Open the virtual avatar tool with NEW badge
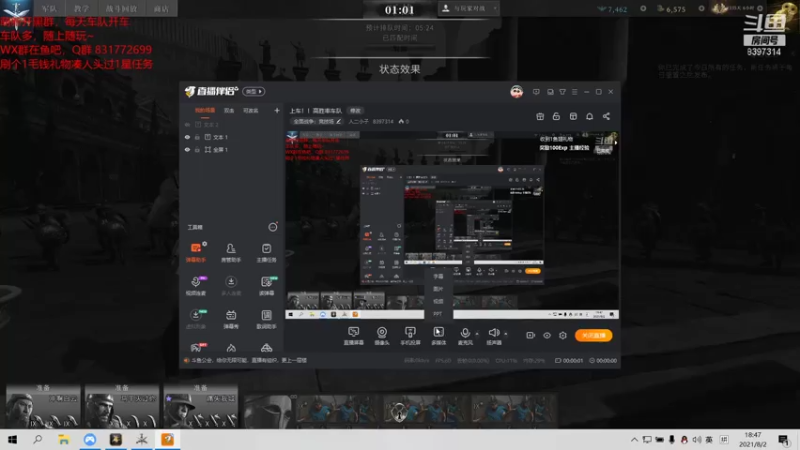Screen dimensions: 800x450 pos(196,319)
